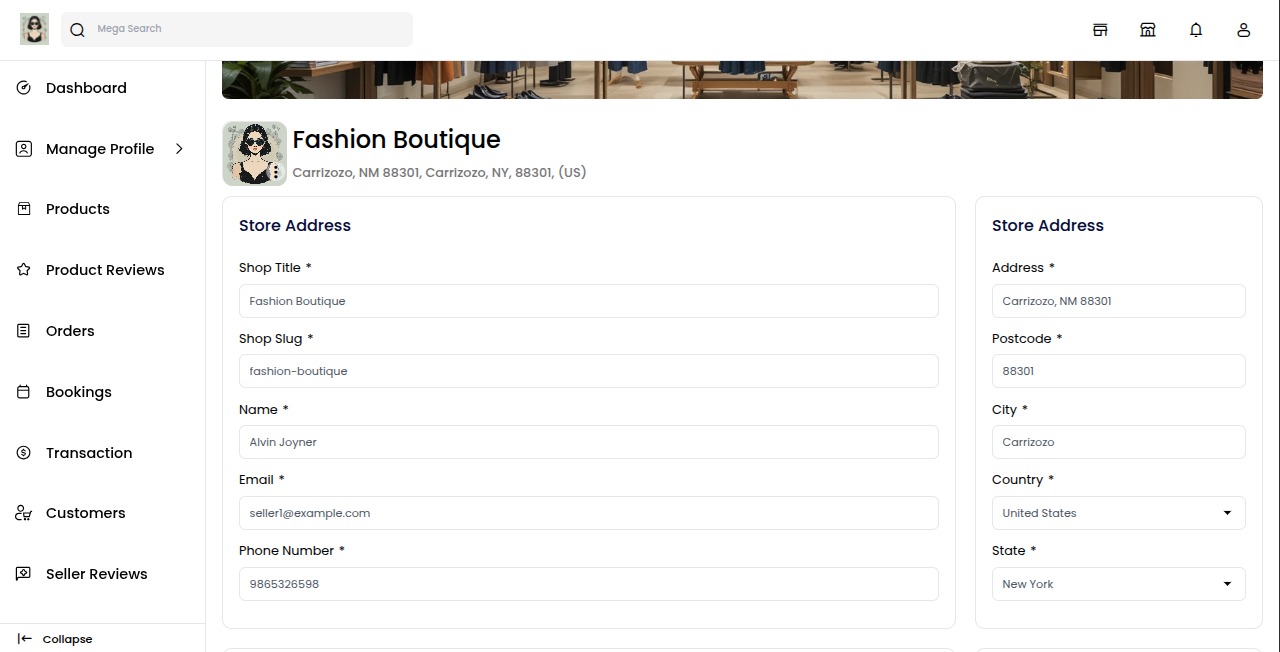Click the profile avatar in top-left corner
The width and height of the screenshot is (1280, 652).
34,29
